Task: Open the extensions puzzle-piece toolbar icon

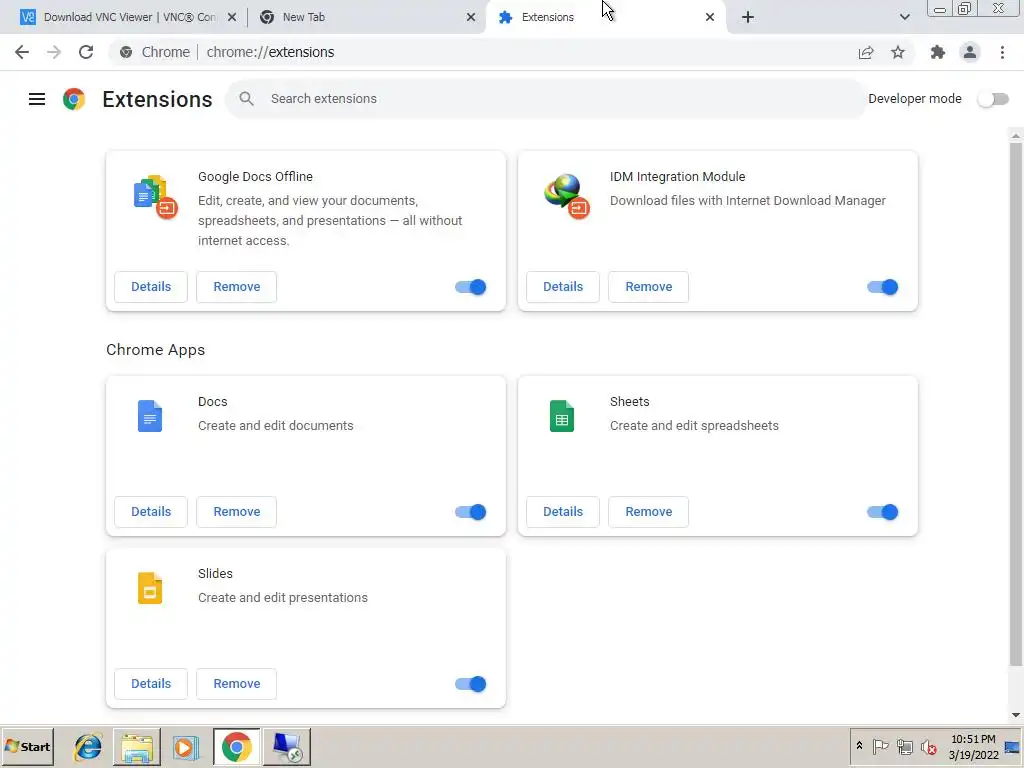Action: click(938, 52)
